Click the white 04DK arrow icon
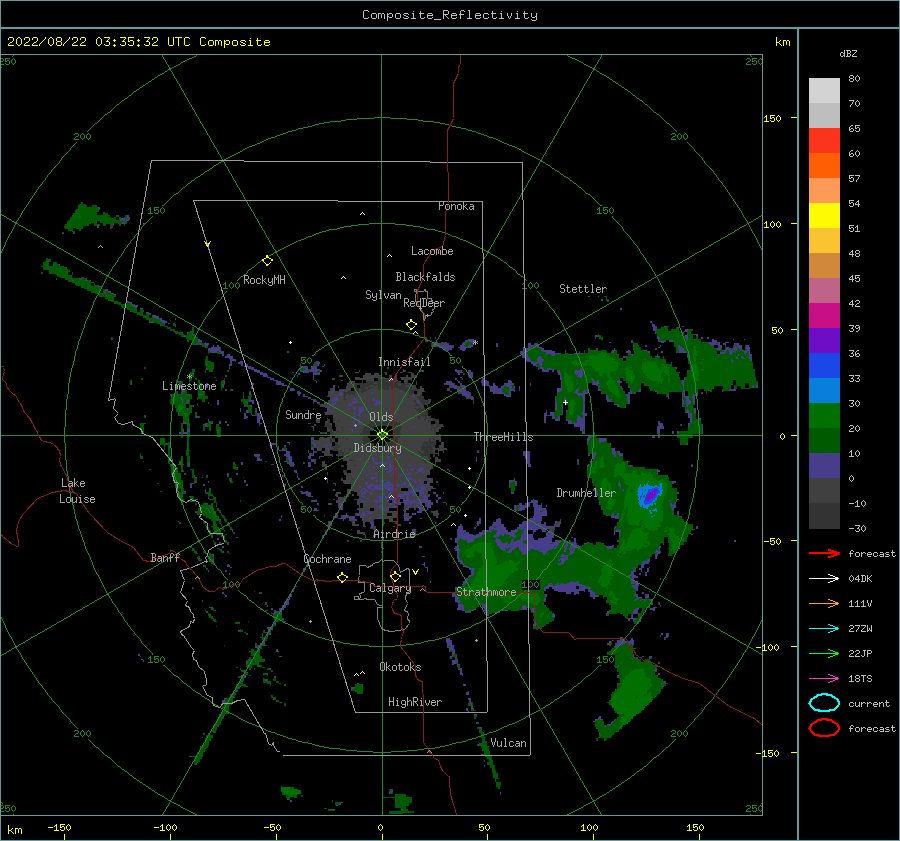The height and width of the screenshot is (841, 900). pyautogui.click(x=824, y=579)
